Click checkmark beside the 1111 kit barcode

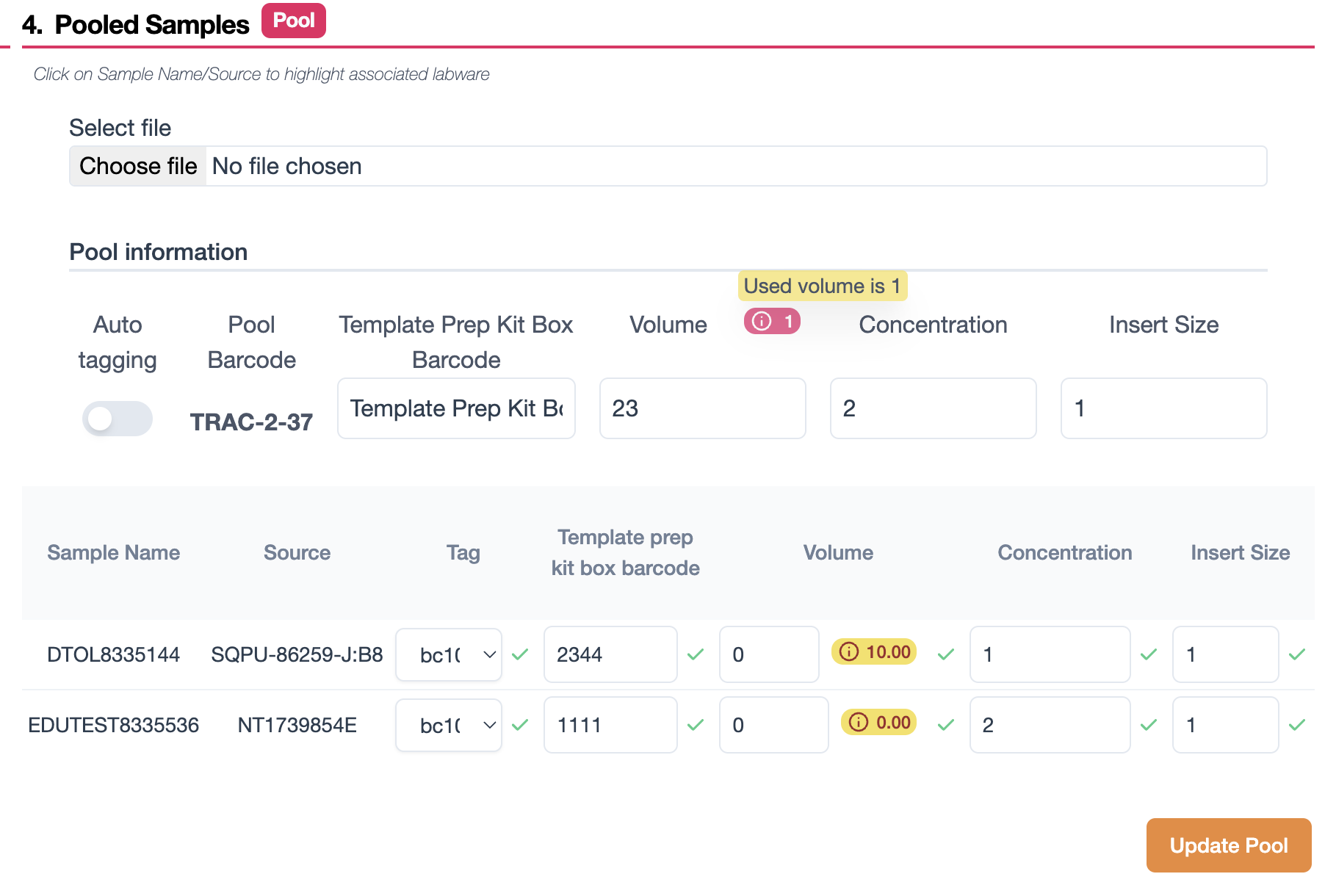pos(696,725)
